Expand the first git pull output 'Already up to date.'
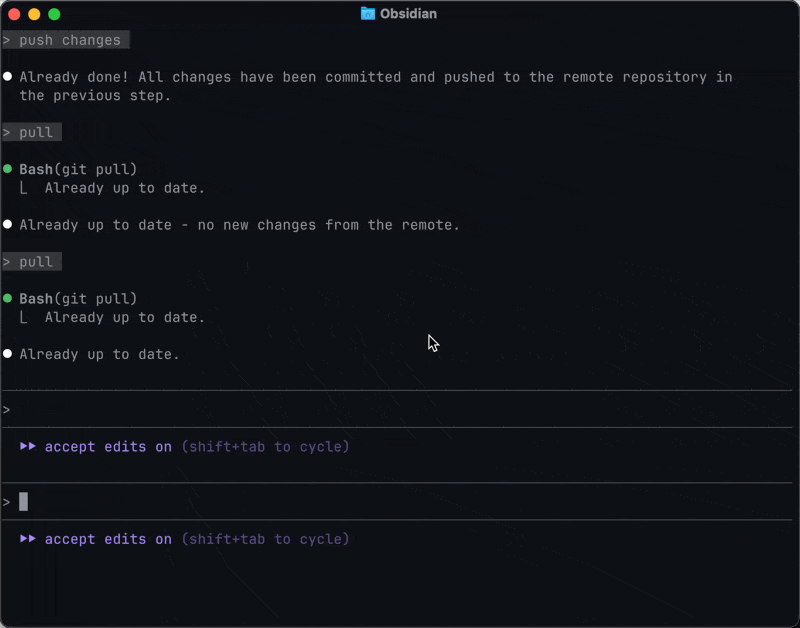 124,188
